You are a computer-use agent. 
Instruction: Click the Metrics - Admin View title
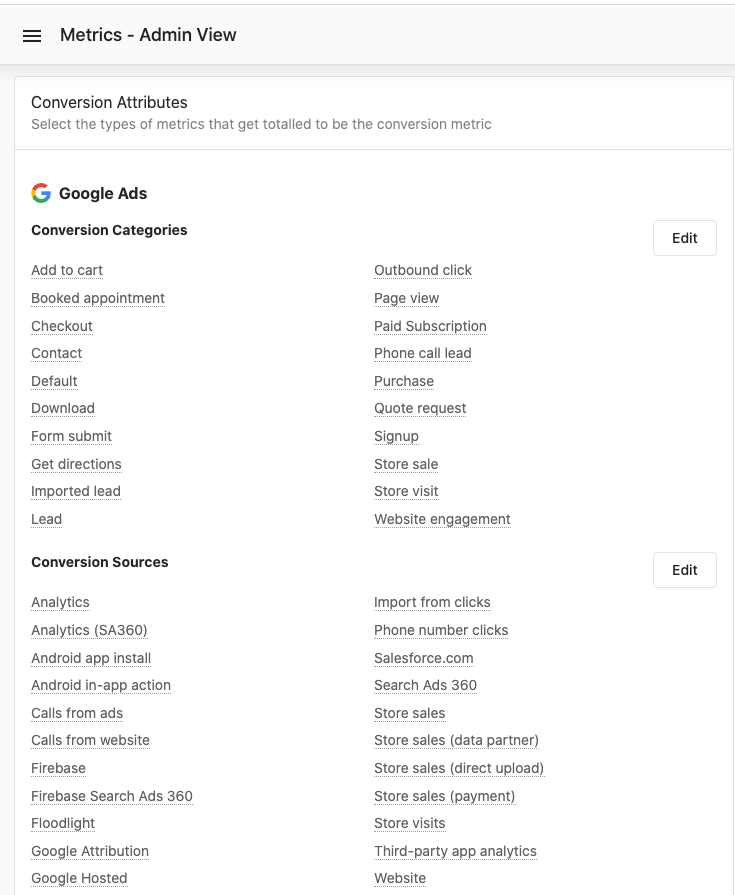click(x=148, y=35)
